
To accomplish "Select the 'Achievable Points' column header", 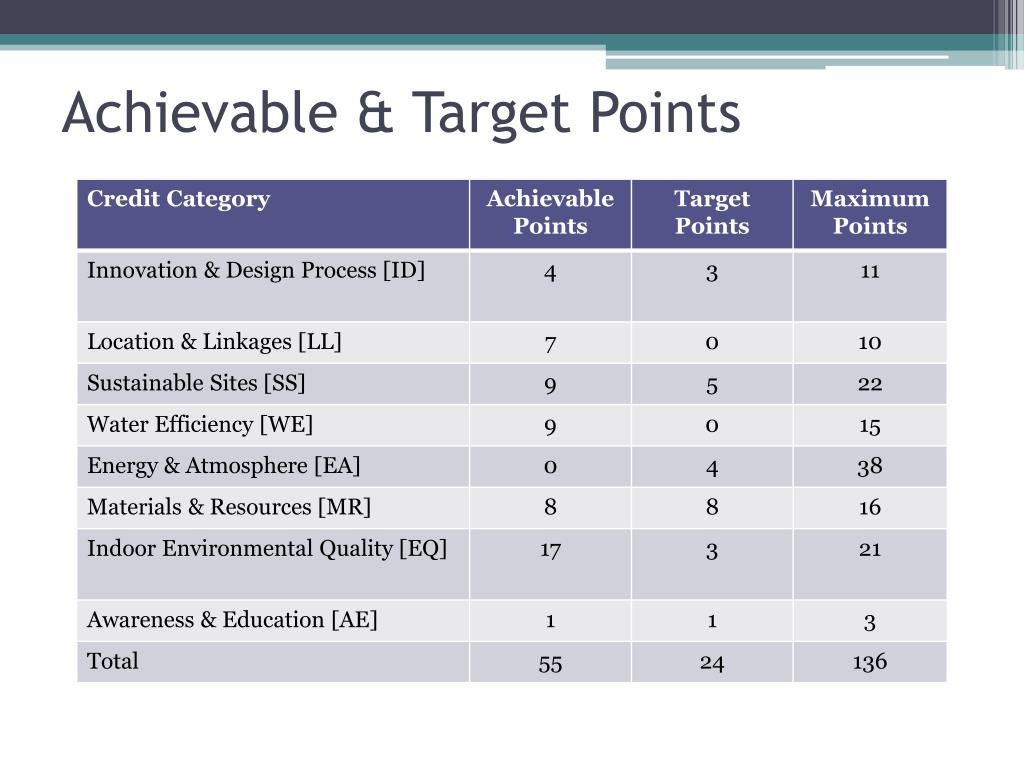I will pyautogui.click(x=550, y=212).
